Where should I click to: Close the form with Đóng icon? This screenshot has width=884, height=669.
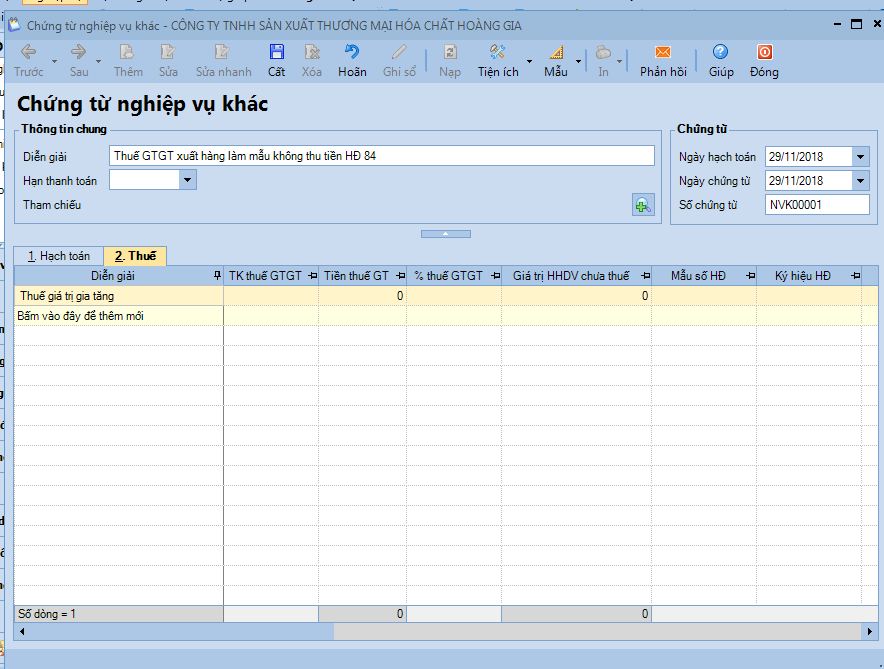tap(764, 52)
